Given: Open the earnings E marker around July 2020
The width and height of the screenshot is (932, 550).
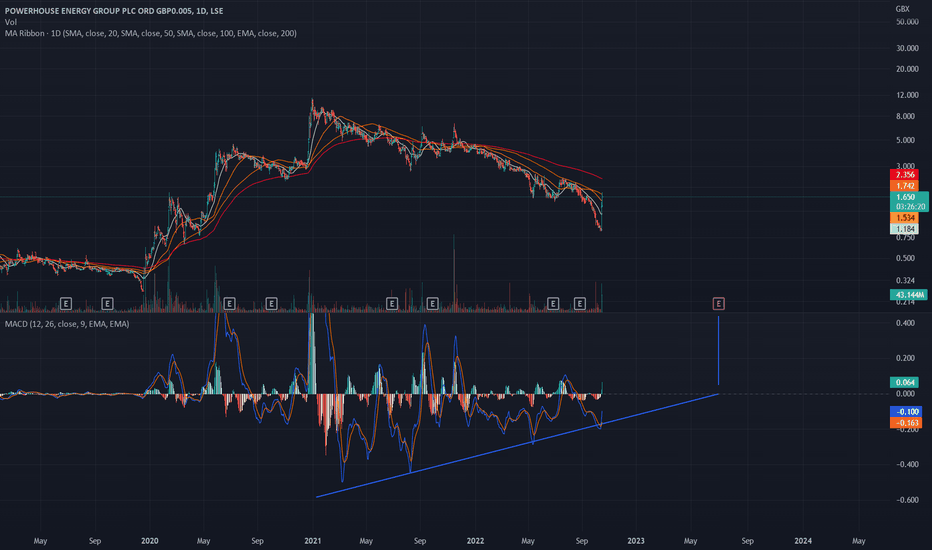Looking at the screenshot, I should tap(229, 304).
